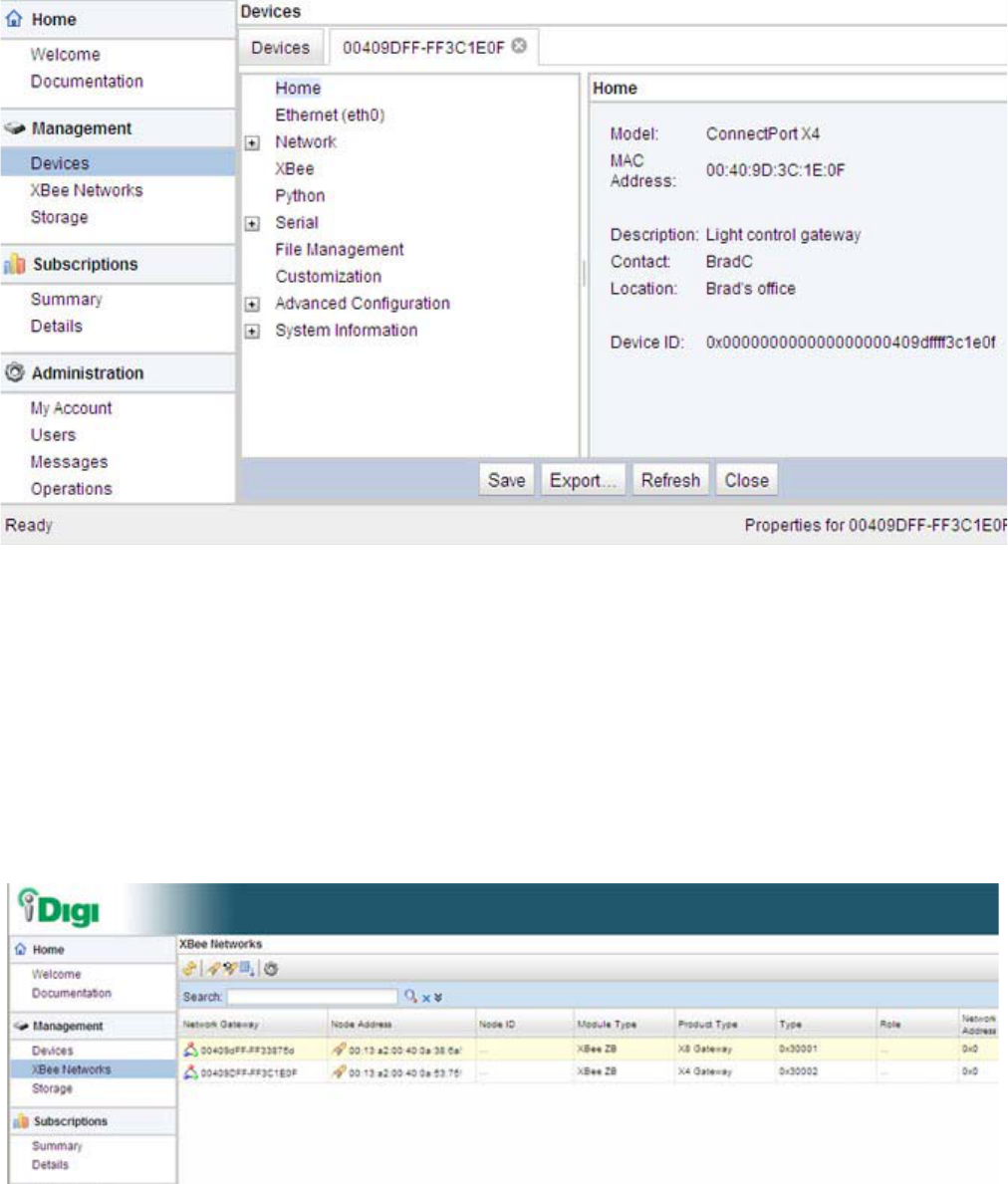Click the blue export icon in XBee Networks toolbar
The height and width of the screenshot is (1184, 1008).
coord(247,969)
